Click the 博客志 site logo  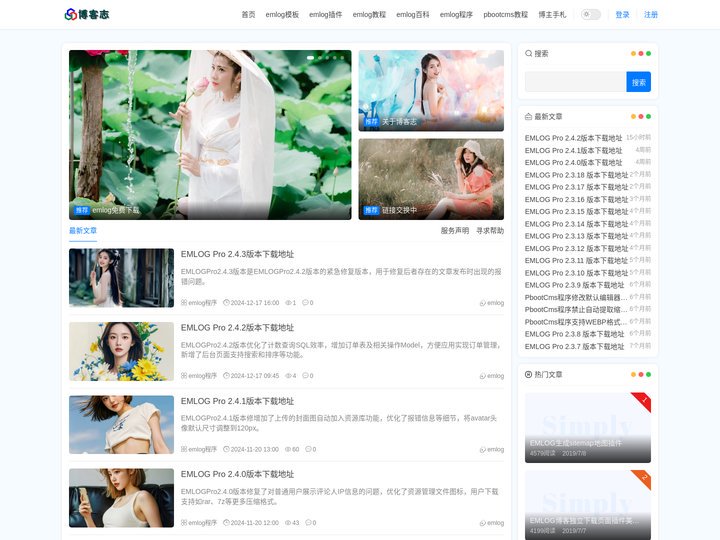(87, 14)
